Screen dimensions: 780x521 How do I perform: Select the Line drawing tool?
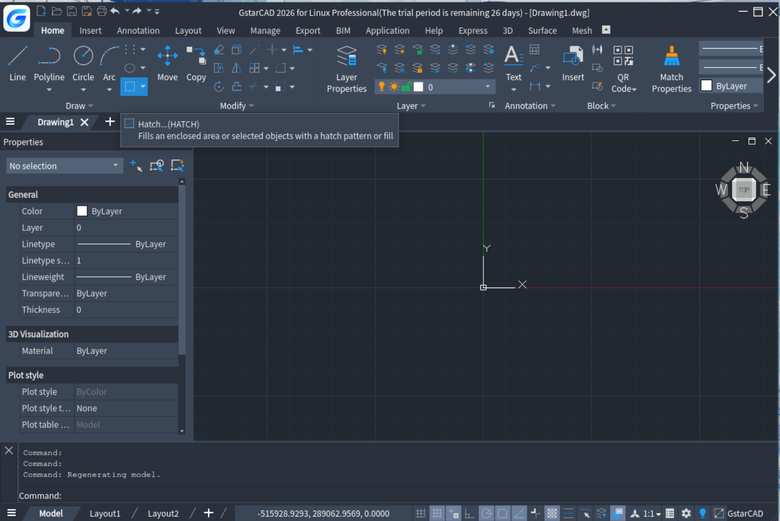coord(17,63)
